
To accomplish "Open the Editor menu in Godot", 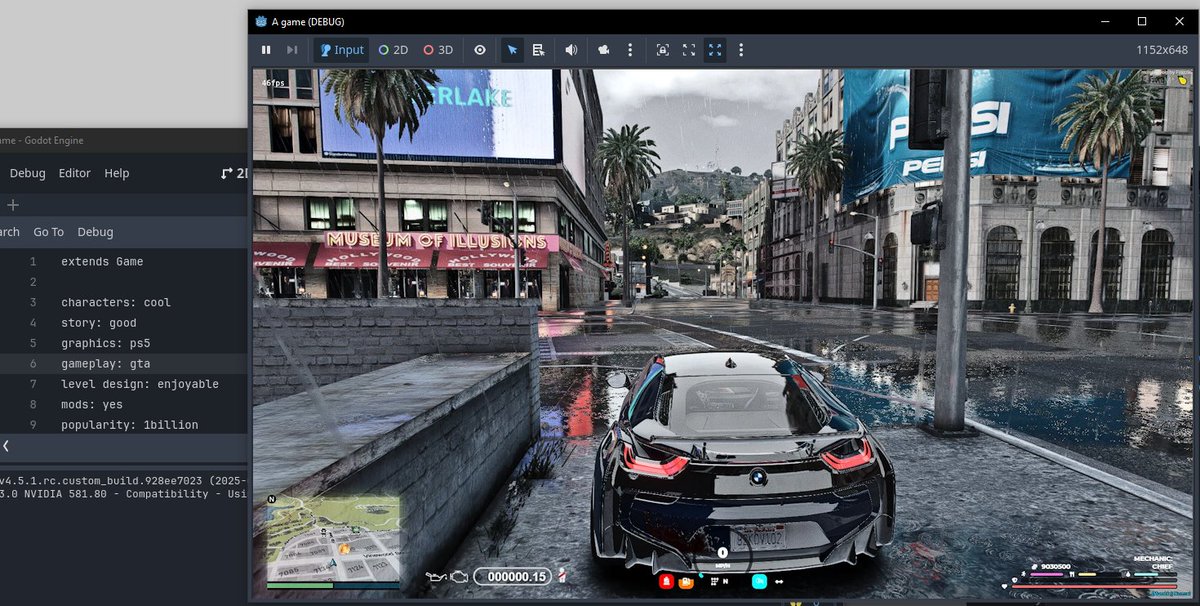I will point(75,173).
